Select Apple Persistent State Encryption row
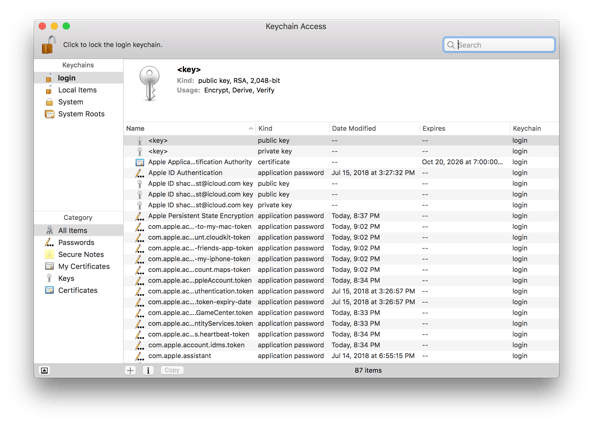 click(341, 216)
